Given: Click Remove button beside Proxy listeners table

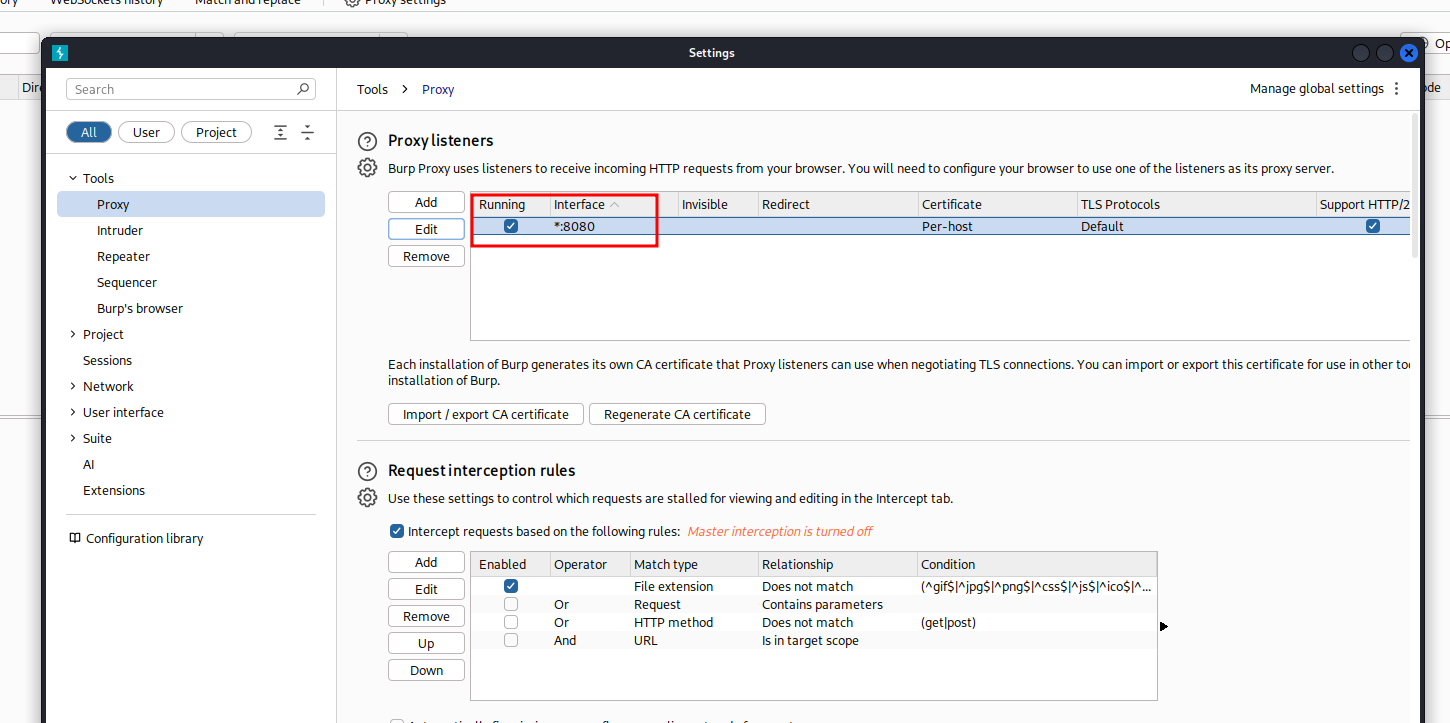Looking at the screenshot, I should pos(426,256).
